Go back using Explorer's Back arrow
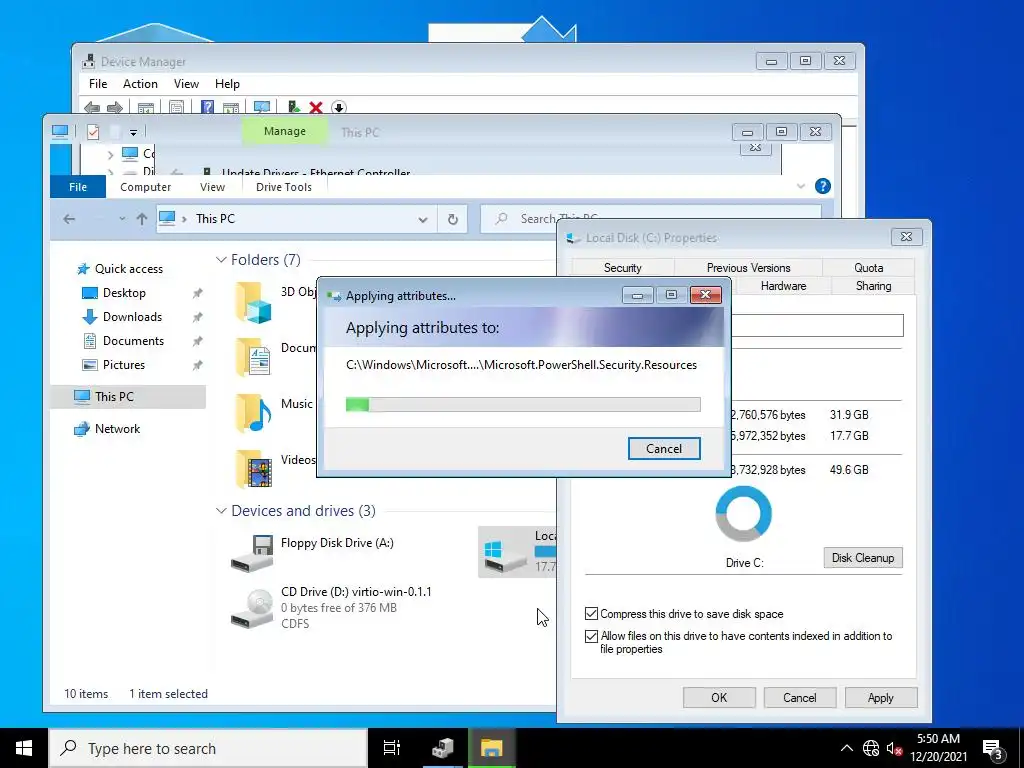The image size is (1024, 768). click(69, 219)
